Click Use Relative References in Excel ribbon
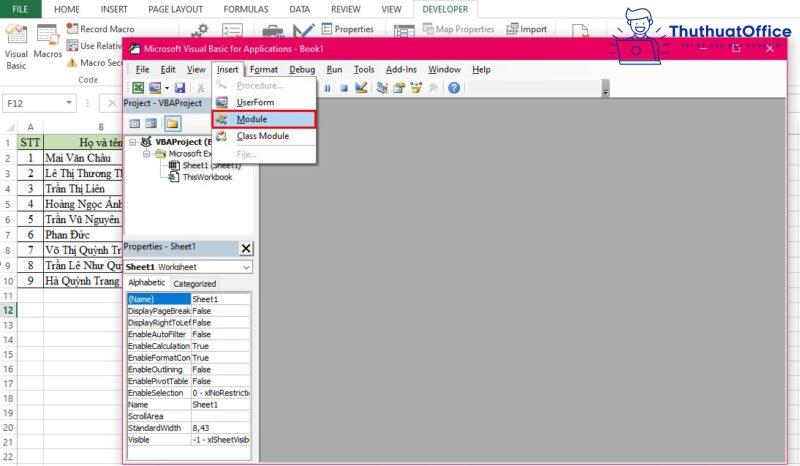Image resolution: width=800 pixels, height=466 pixels. coord(94,46)
